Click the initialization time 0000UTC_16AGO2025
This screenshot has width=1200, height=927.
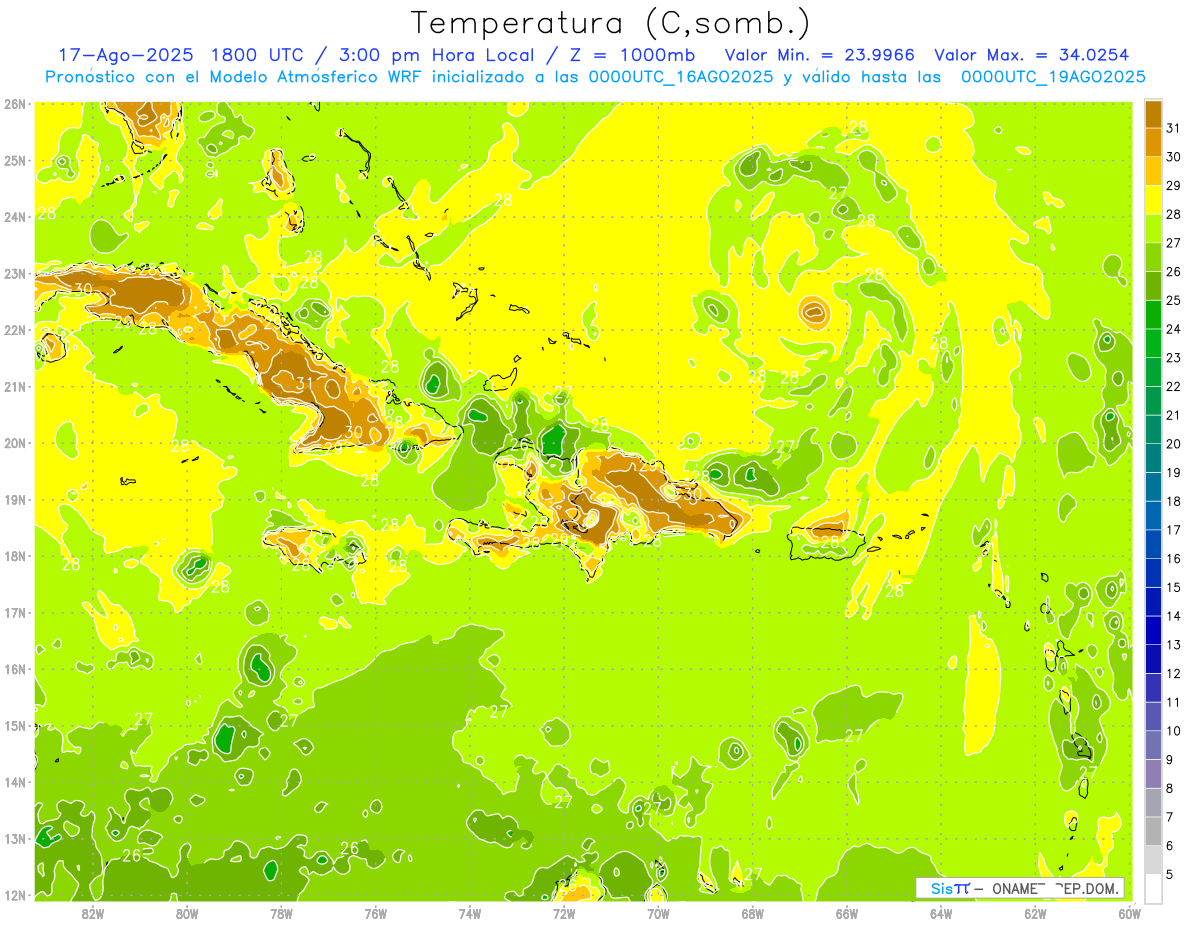point(681,77)
